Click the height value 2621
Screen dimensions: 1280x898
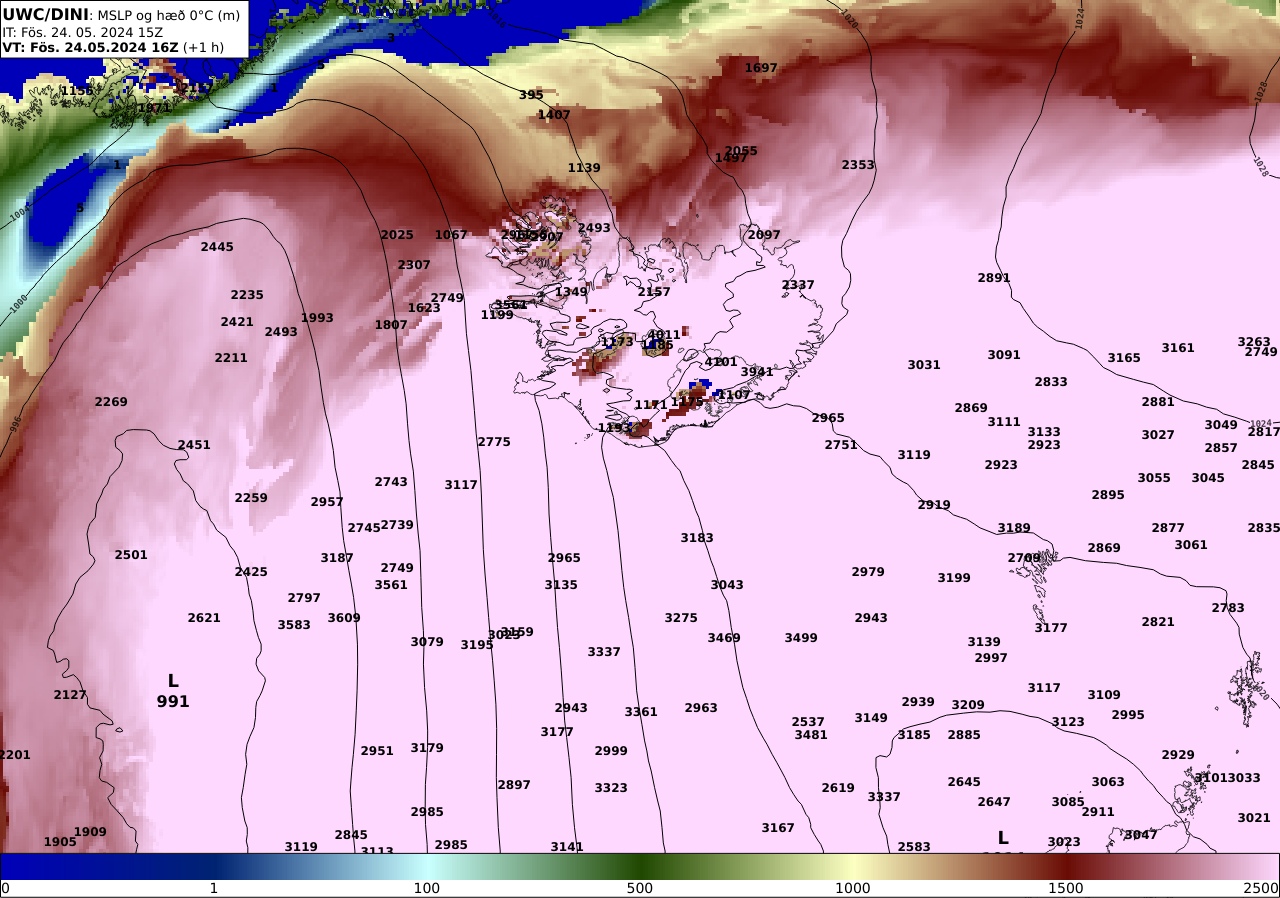[x=204, y=618]
